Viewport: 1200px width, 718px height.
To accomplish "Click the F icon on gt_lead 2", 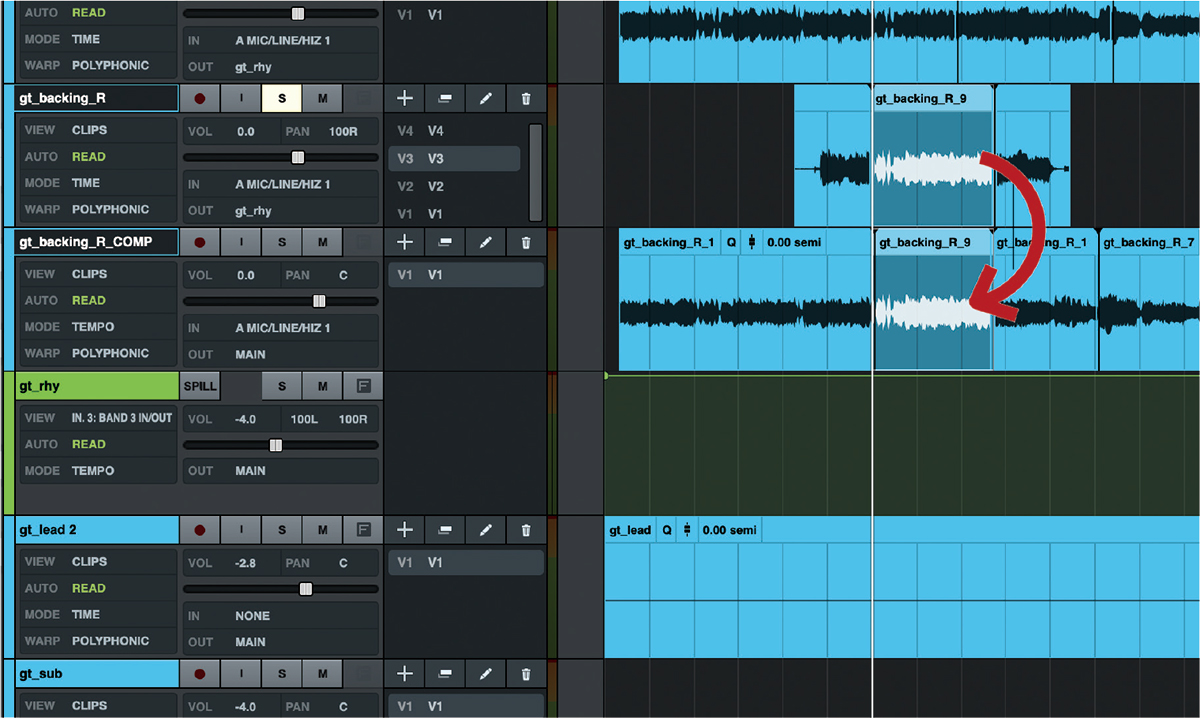I will tap(363, 530).
